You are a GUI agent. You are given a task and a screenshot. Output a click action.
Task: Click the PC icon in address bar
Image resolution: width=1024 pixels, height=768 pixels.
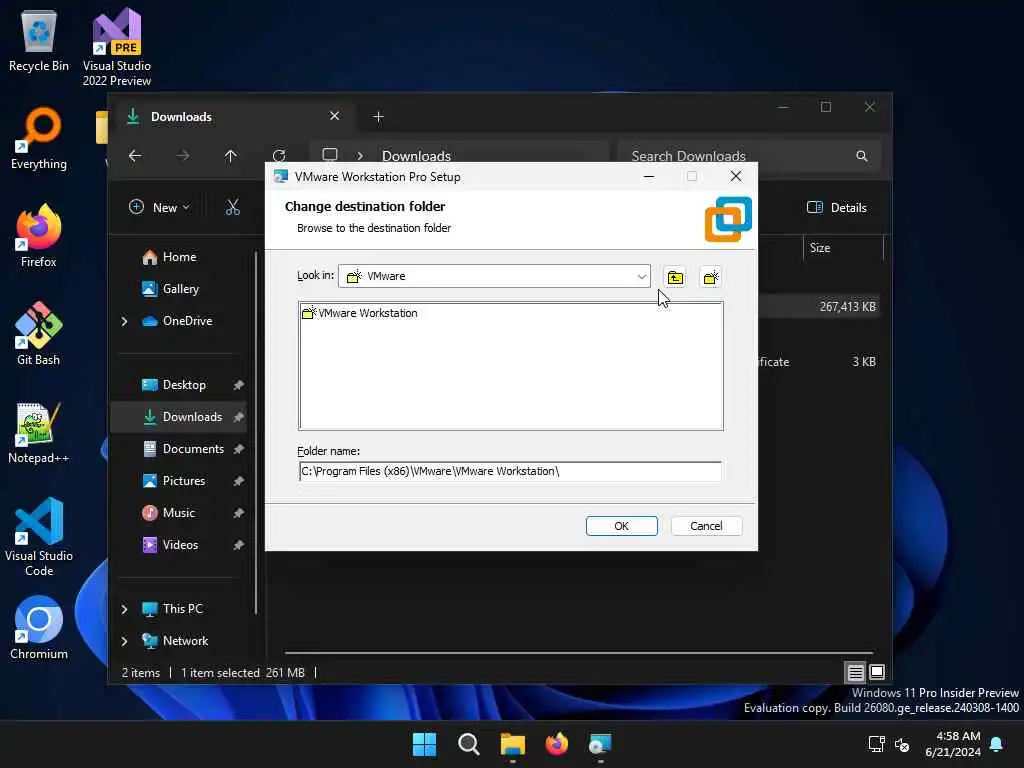(330, 155)
